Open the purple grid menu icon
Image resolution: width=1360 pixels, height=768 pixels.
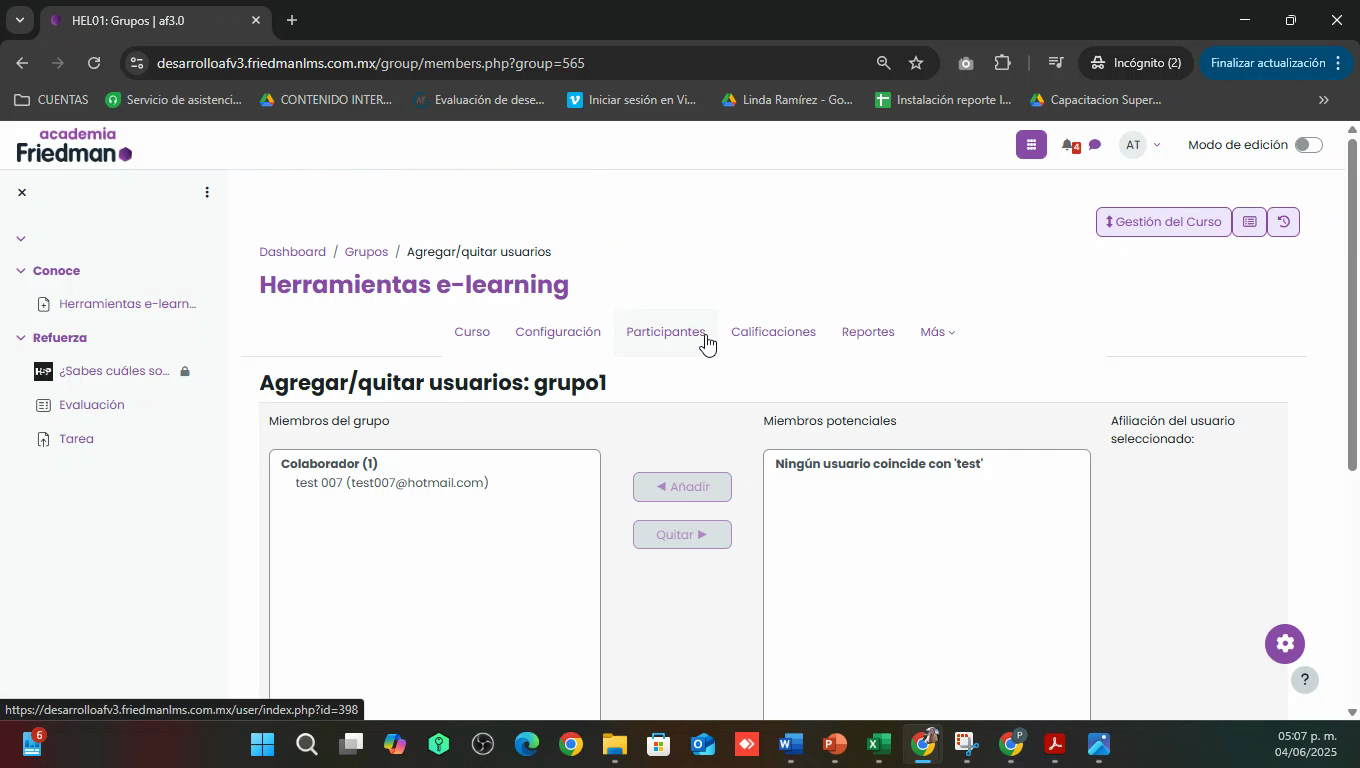(1031, 145)
